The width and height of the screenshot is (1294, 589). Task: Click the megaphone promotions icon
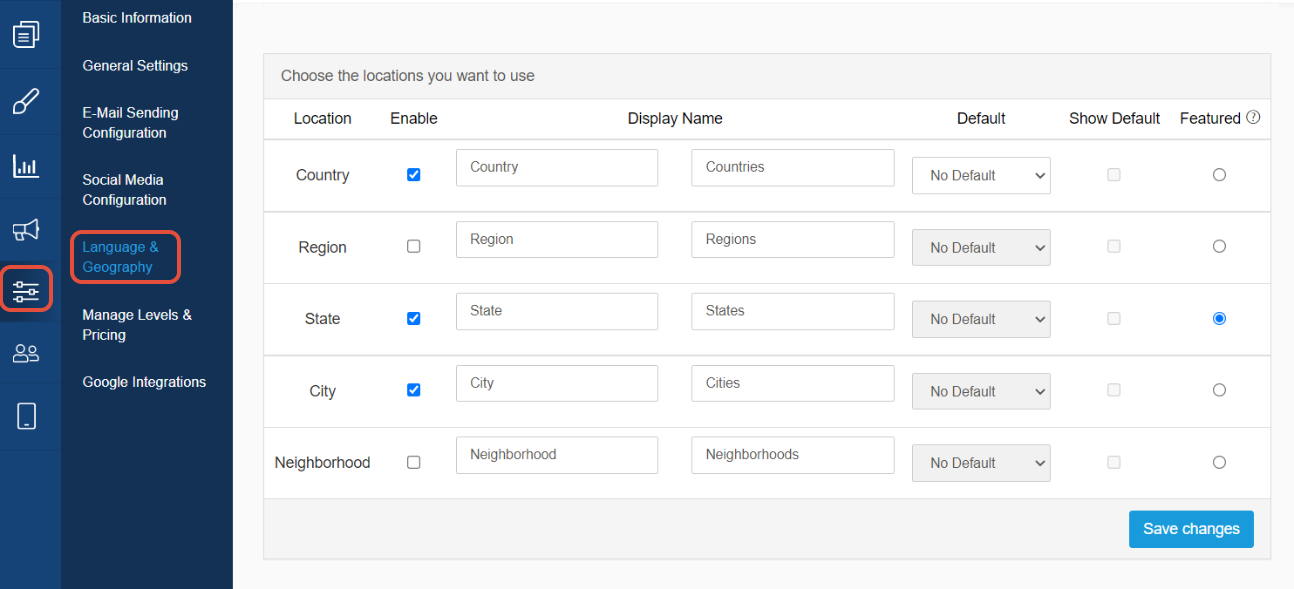[x=26, y=231]
